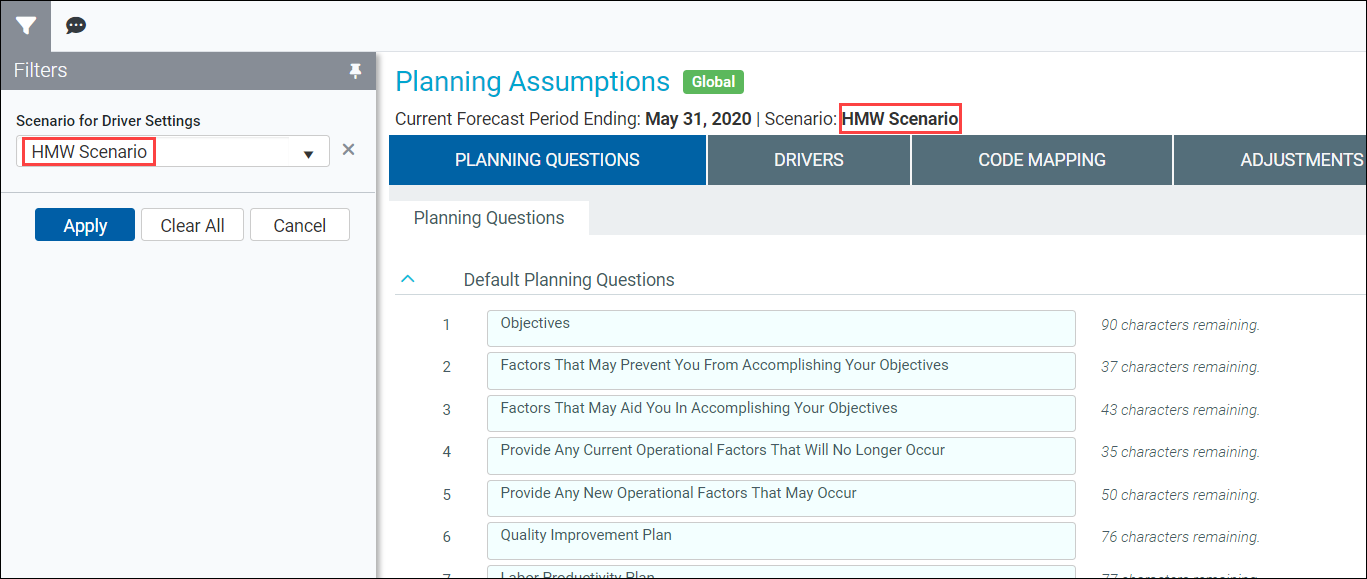
Task: Switch to the Code Mapping tab
Action: (1042, 160)
